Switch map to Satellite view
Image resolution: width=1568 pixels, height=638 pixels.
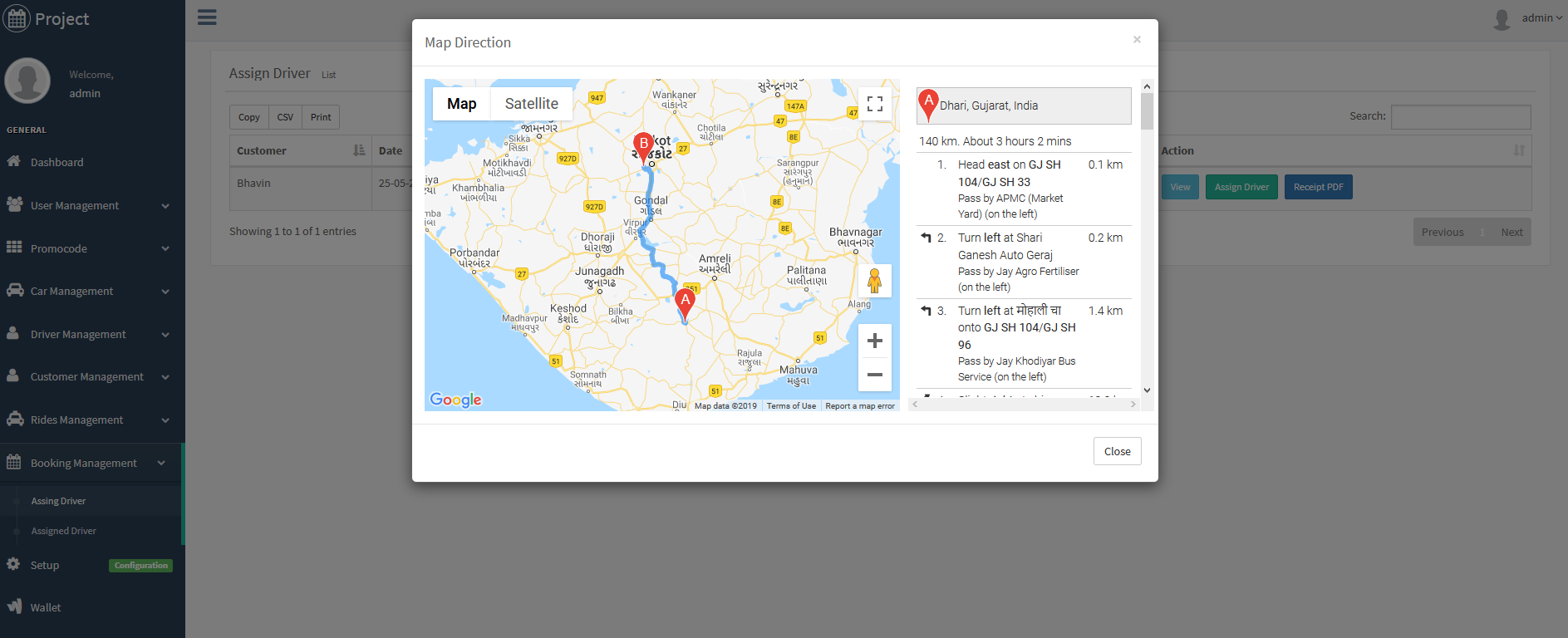coord(532,104)
